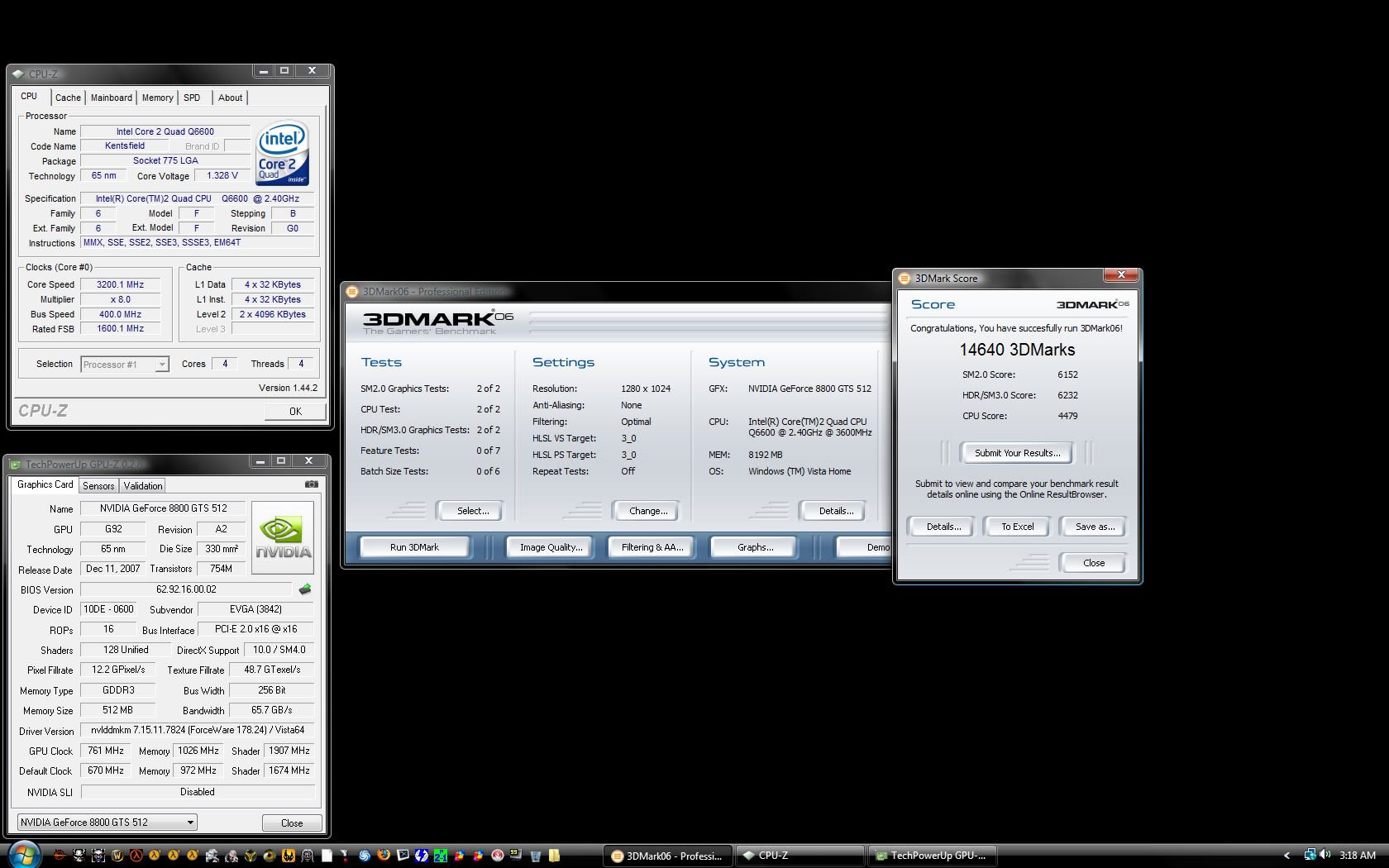This screenshot has width=1389, height=868.
Task: Click the CPU-Z title bar icon
Action: 18,74
